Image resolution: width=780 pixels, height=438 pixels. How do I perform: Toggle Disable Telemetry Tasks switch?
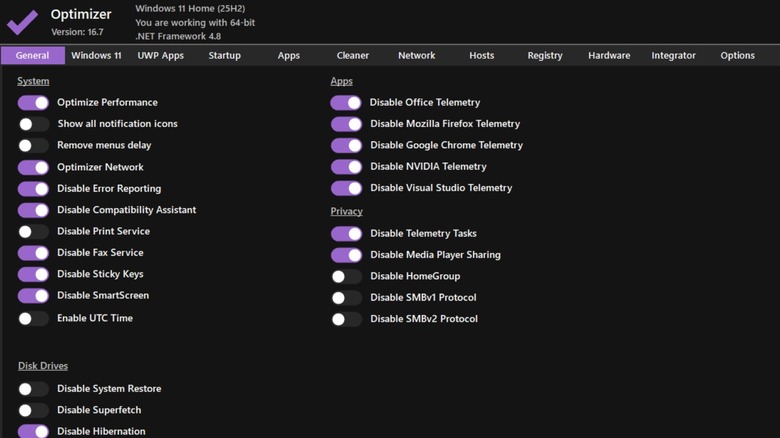[346, 233]
